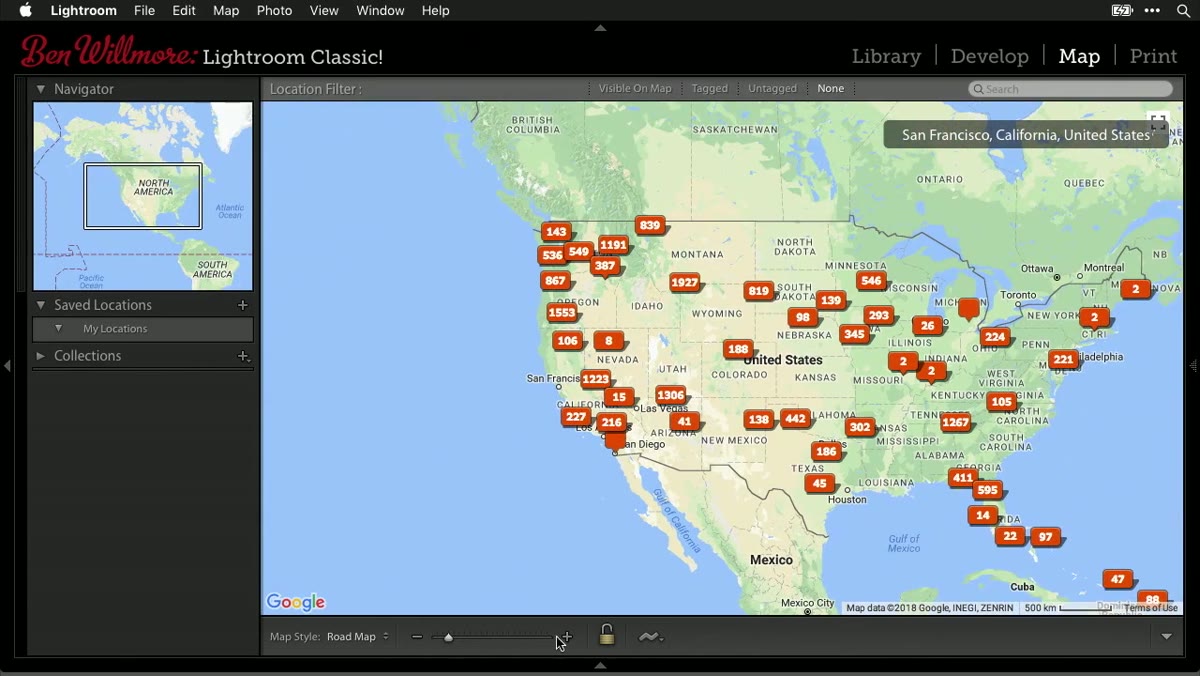Switch to the Develop module
Screen dimensions: 1200x676
tap(990, 56)
